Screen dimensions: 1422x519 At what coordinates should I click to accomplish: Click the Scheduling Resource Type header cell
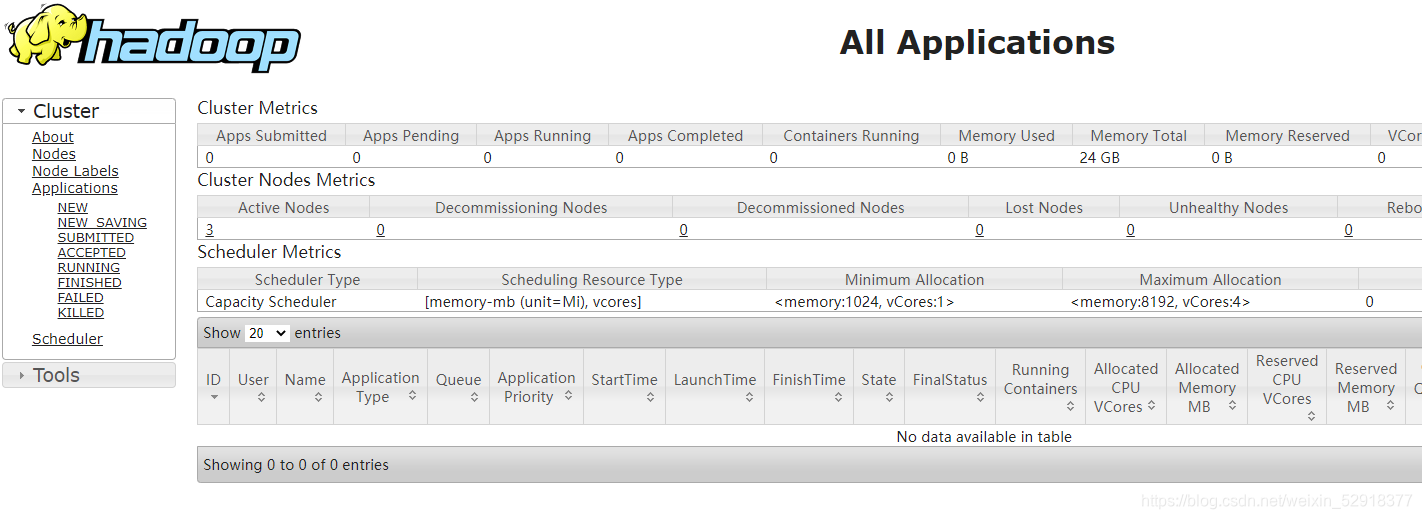[592, 280]
